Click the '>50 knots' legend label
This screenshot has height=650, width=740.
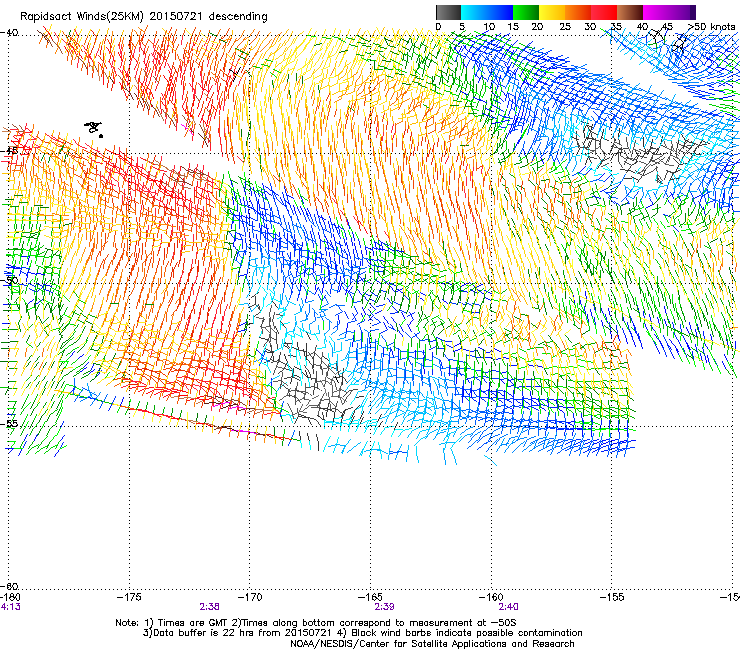click(711, 26)
